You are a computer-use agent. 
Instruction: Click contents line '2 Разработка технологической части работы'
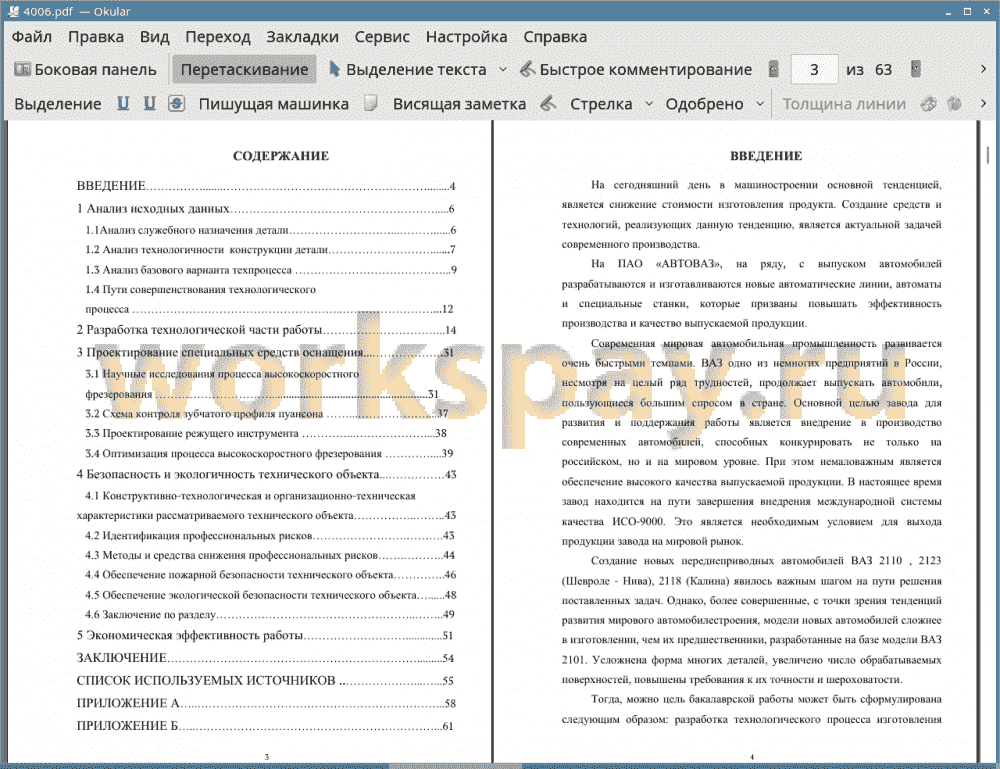(266, 330)
